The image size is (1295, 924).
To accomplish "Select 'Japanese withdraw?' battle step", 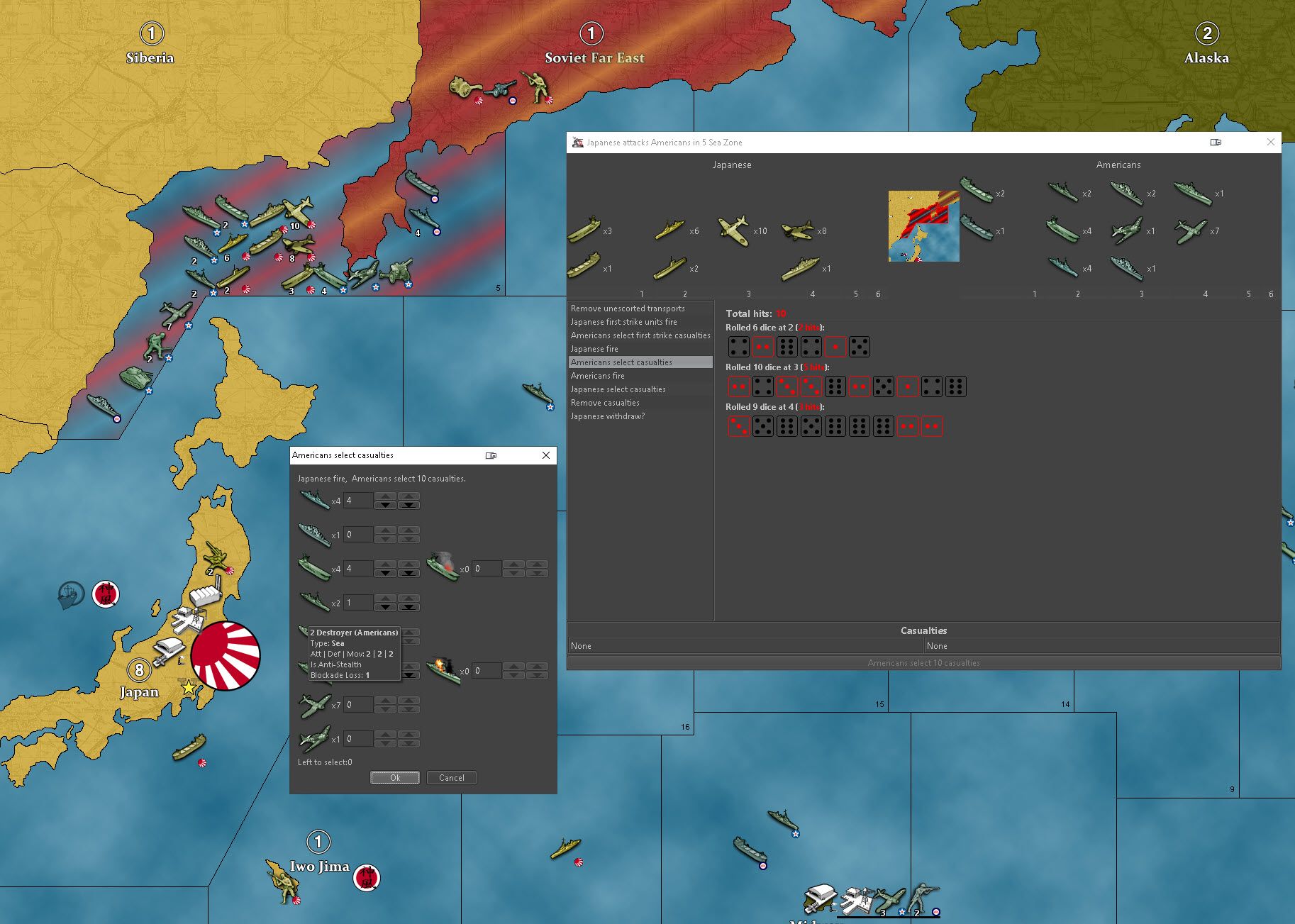I will click(x=640, y=416).
